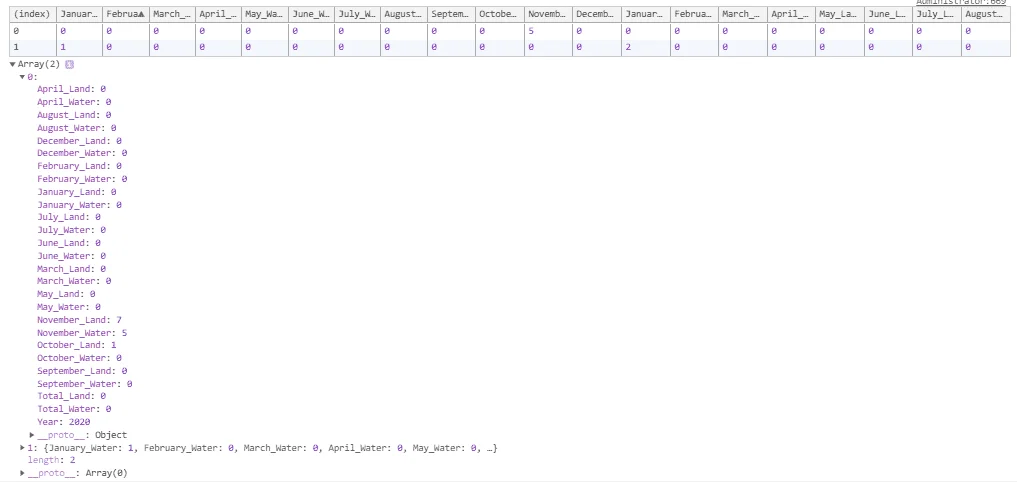The image size is (1017, 482).
Task: Select the February_Water: 0 property
Action: [x=82, y=179]
